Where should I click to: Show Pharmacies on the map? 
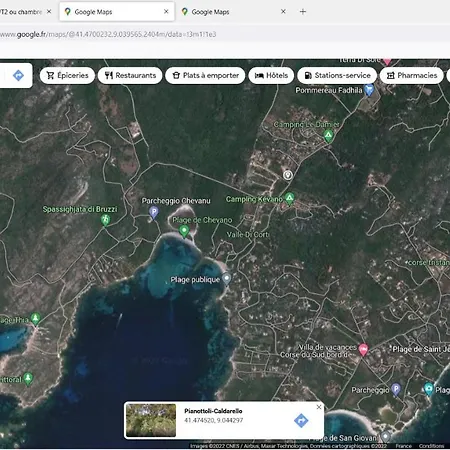click(x=412, y=75)
